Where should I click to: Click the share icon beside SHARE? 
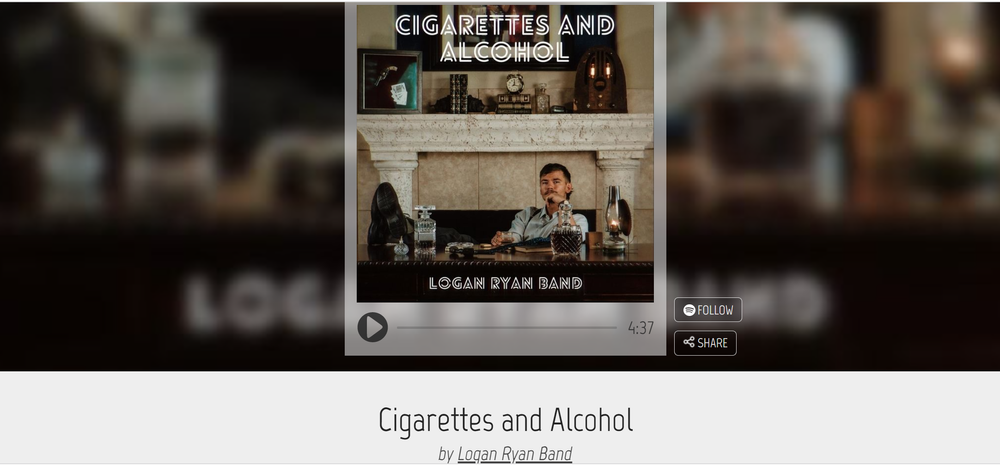(x=689, y=343)
